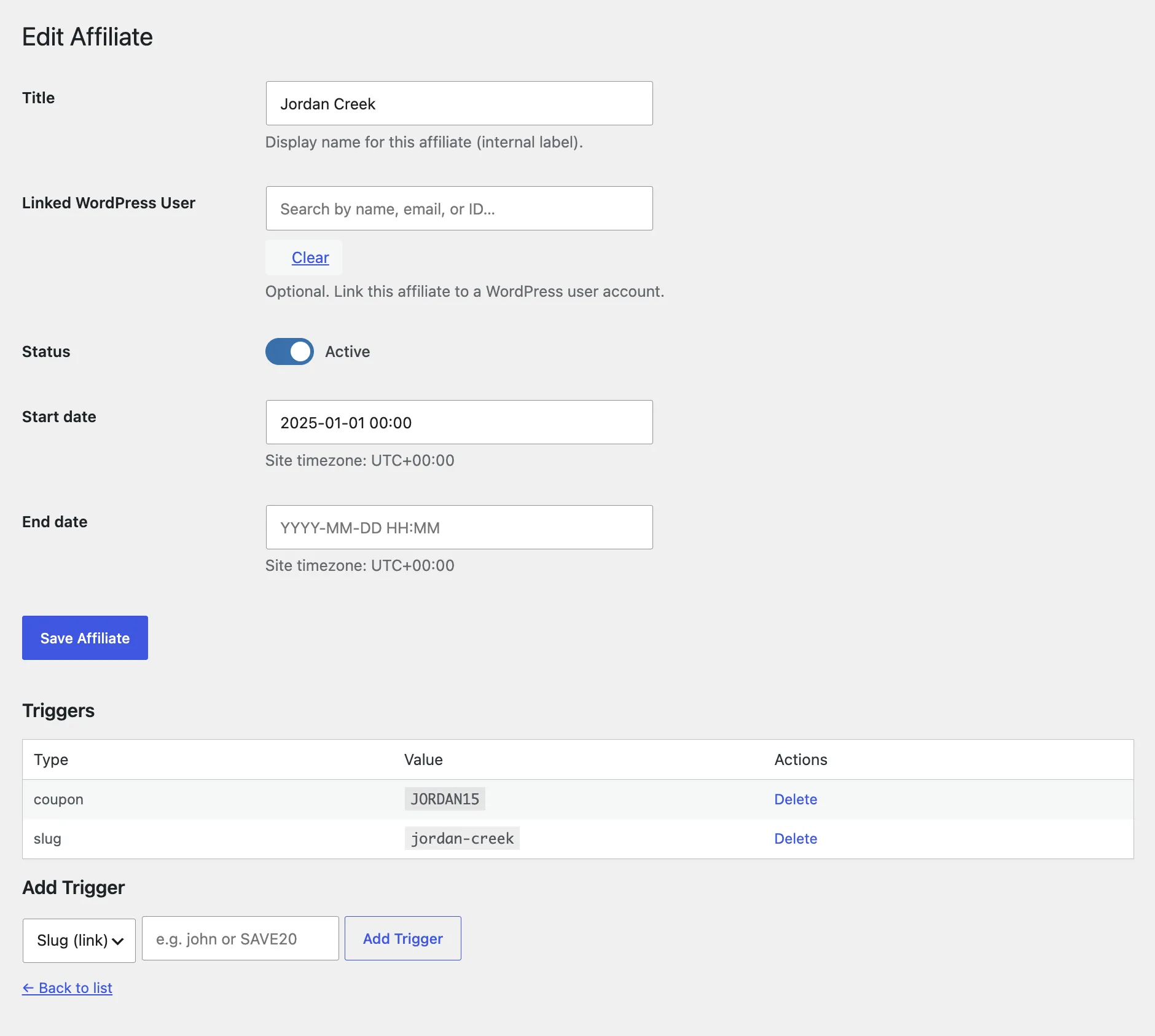Click the slug type cell in table
The height and width of the screenshot is (1036, 1155).
[x=47, y=839]
